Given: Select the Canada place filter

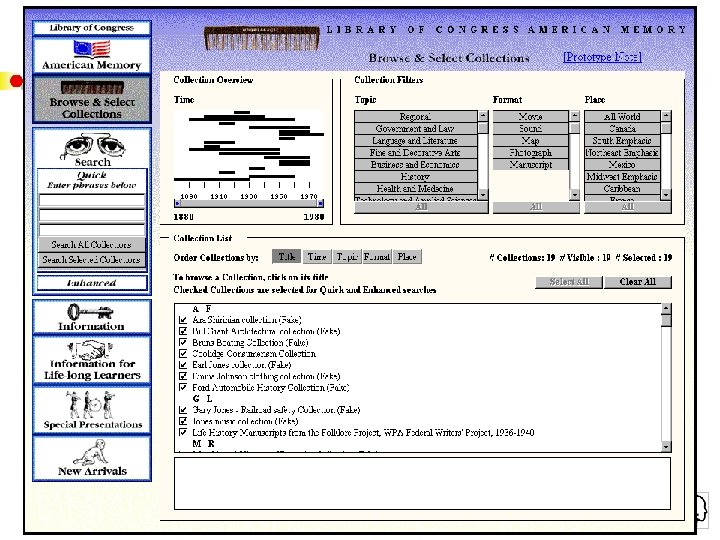Looking at the screenshot, I should (x=623, y=129).
